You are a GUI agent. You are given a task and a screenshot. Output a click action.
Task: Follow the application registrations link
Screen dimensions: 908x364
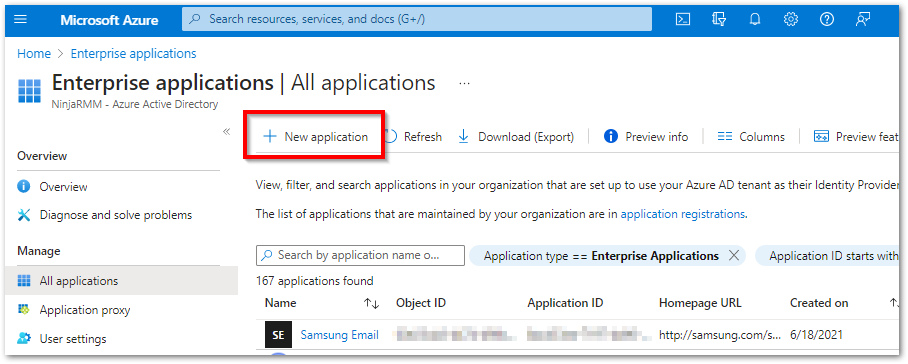coord(683,214)
